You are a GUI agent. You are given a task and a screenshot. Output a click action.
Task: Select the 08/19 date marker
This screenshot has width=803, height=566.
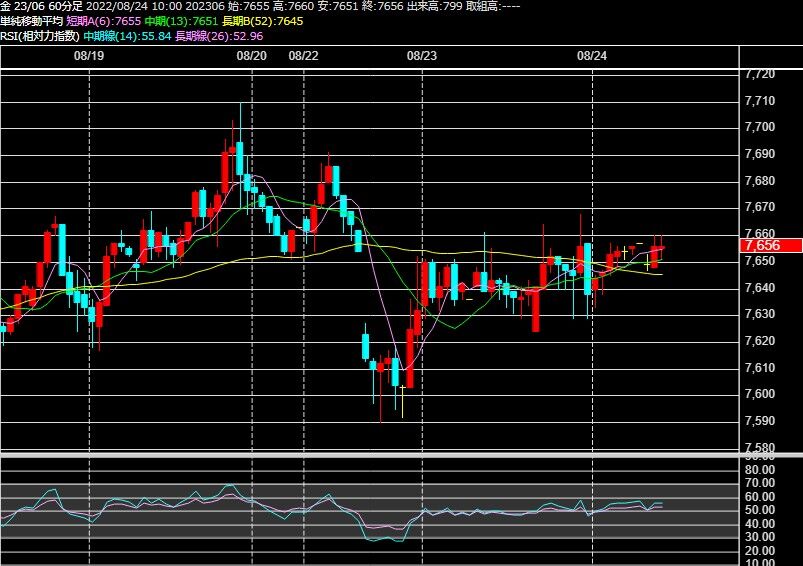click(x=89, y=55)
